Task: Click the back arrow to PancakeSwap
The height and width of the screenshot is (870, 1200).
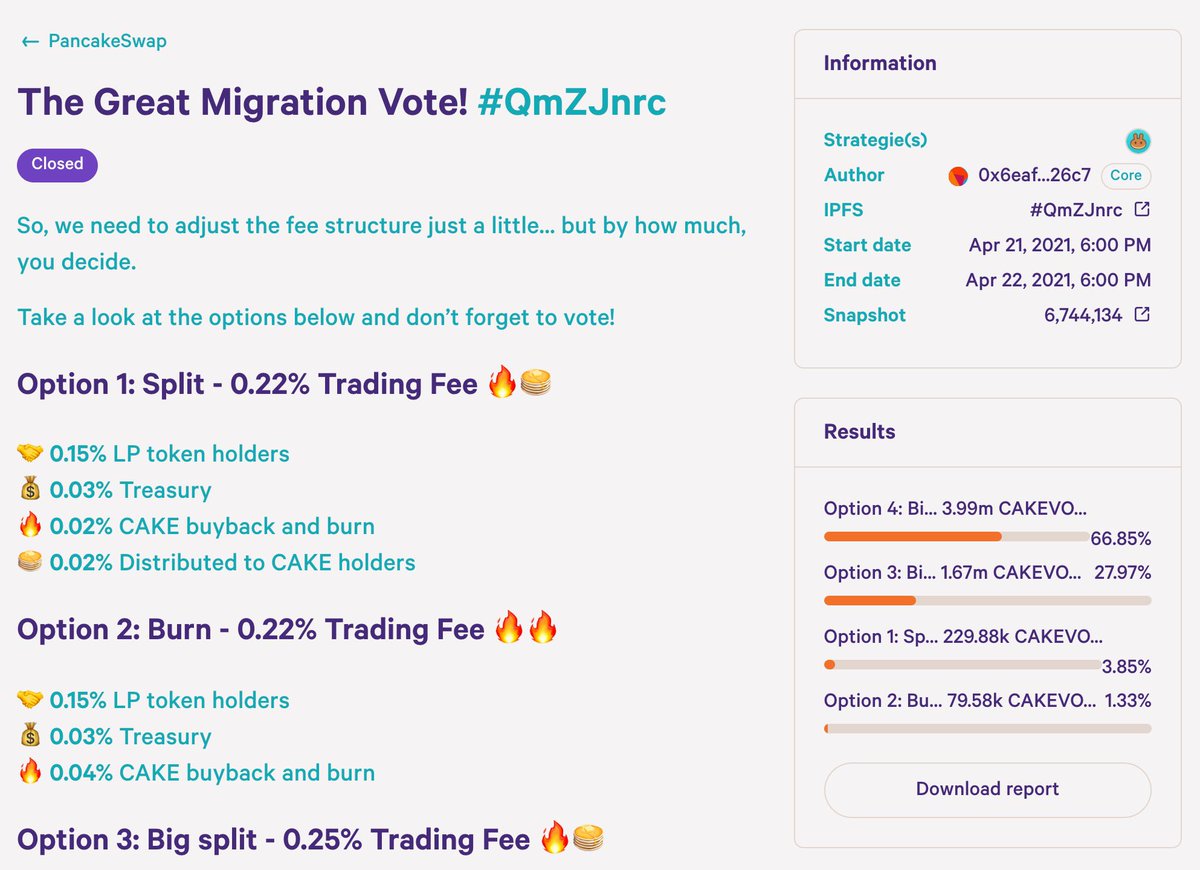Action: pos(30,41)
